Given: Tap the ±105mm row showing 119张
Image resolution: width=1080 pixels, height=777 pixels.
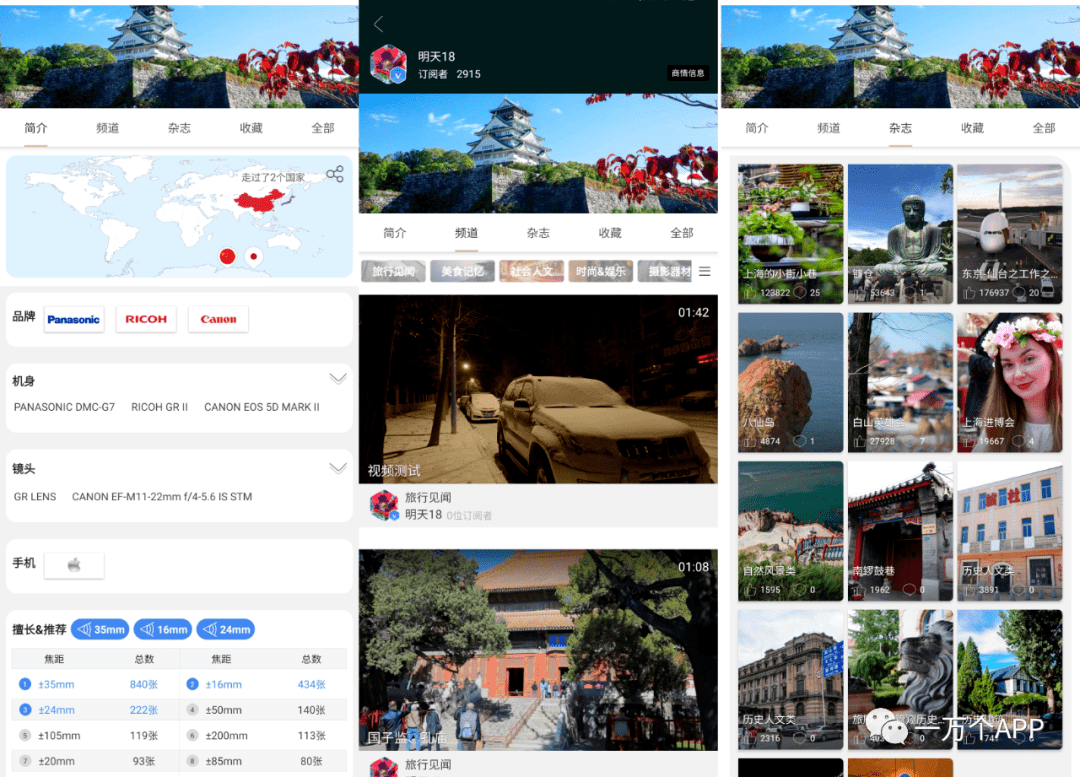Looking at the screenshot, I should [x=96, y=736].
